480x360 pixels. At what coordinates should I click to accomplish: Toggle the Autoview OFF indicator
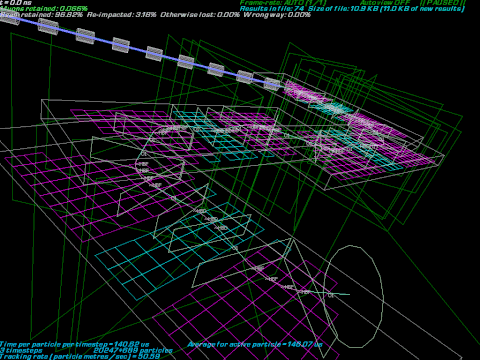click(x=385, y=2)
